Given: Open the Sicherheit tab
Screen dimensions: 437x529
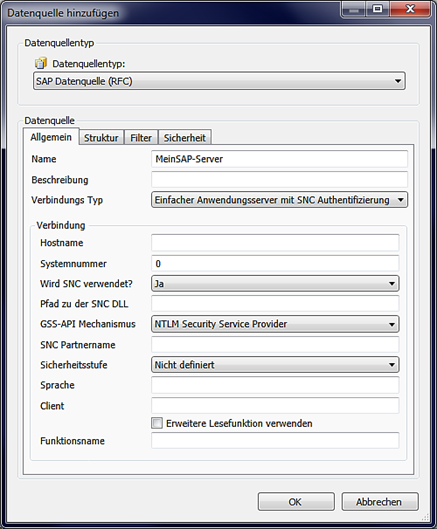Looking at the screenshot, I should [x=185, y=138].
